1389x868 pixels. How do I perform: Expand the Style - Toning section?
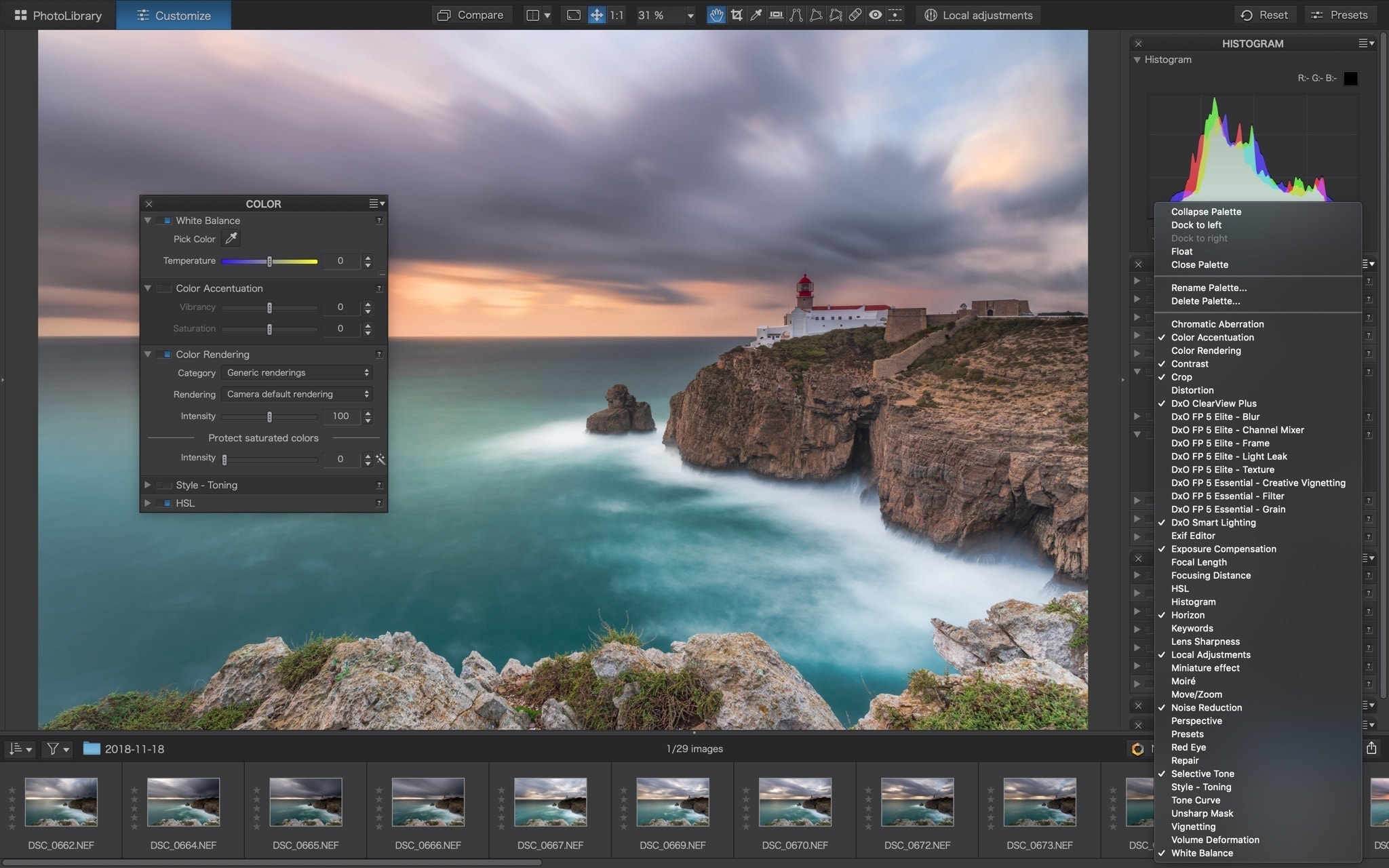147,485
